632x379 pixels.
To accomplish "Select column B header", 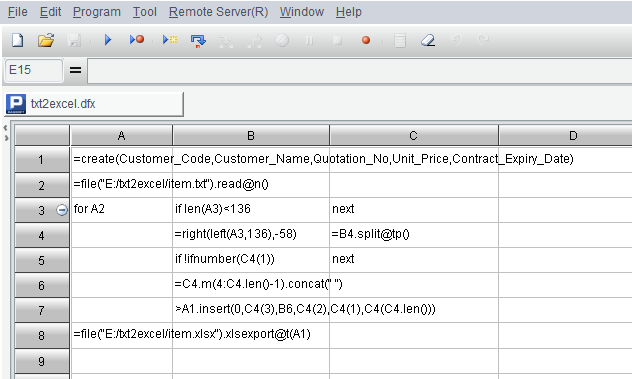I will (x=251, y=135).
